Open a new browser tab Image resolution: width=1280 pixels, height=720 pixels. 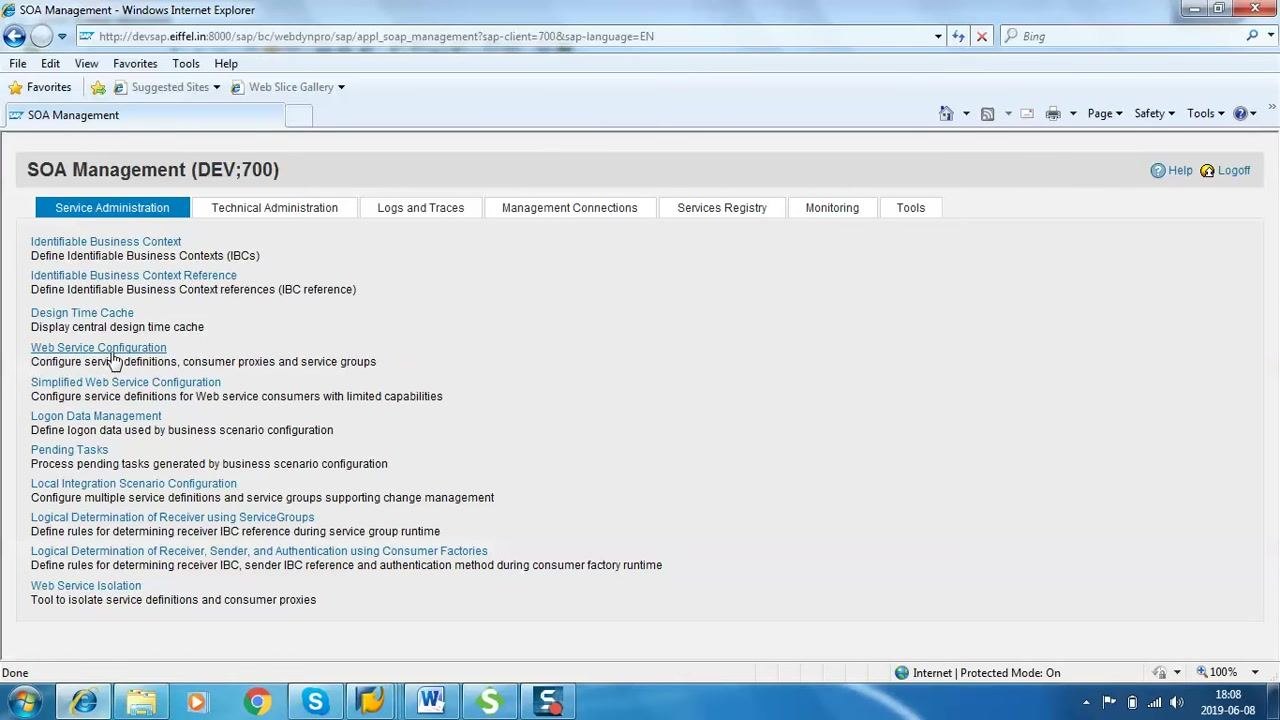coord(299,115)
